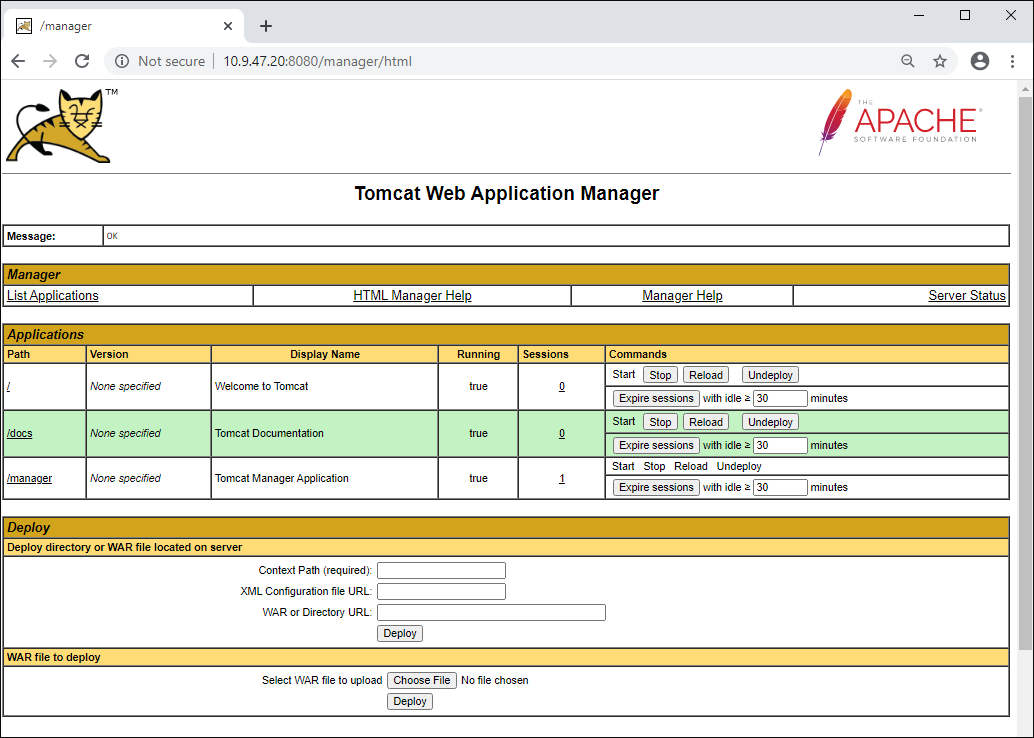Bookmark this page using the star icon

tap(940, 61)
